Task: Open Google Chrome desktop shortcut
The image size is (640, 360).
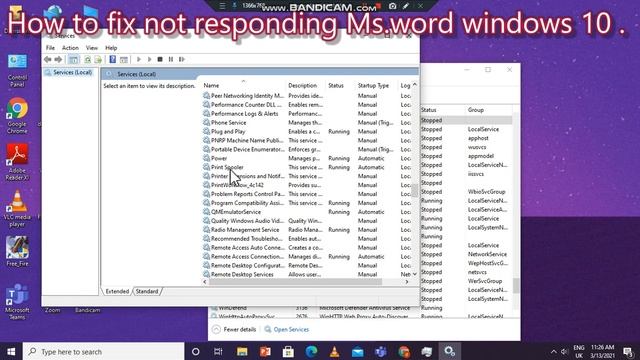Action: tap(17, 116)
